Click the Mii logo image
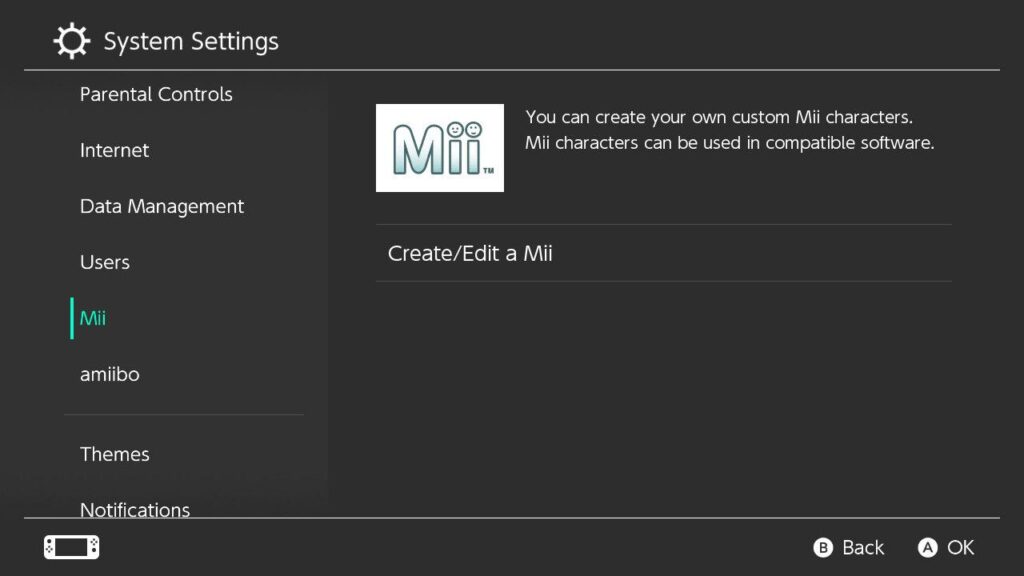1024x576 pixels. point(440,148)
